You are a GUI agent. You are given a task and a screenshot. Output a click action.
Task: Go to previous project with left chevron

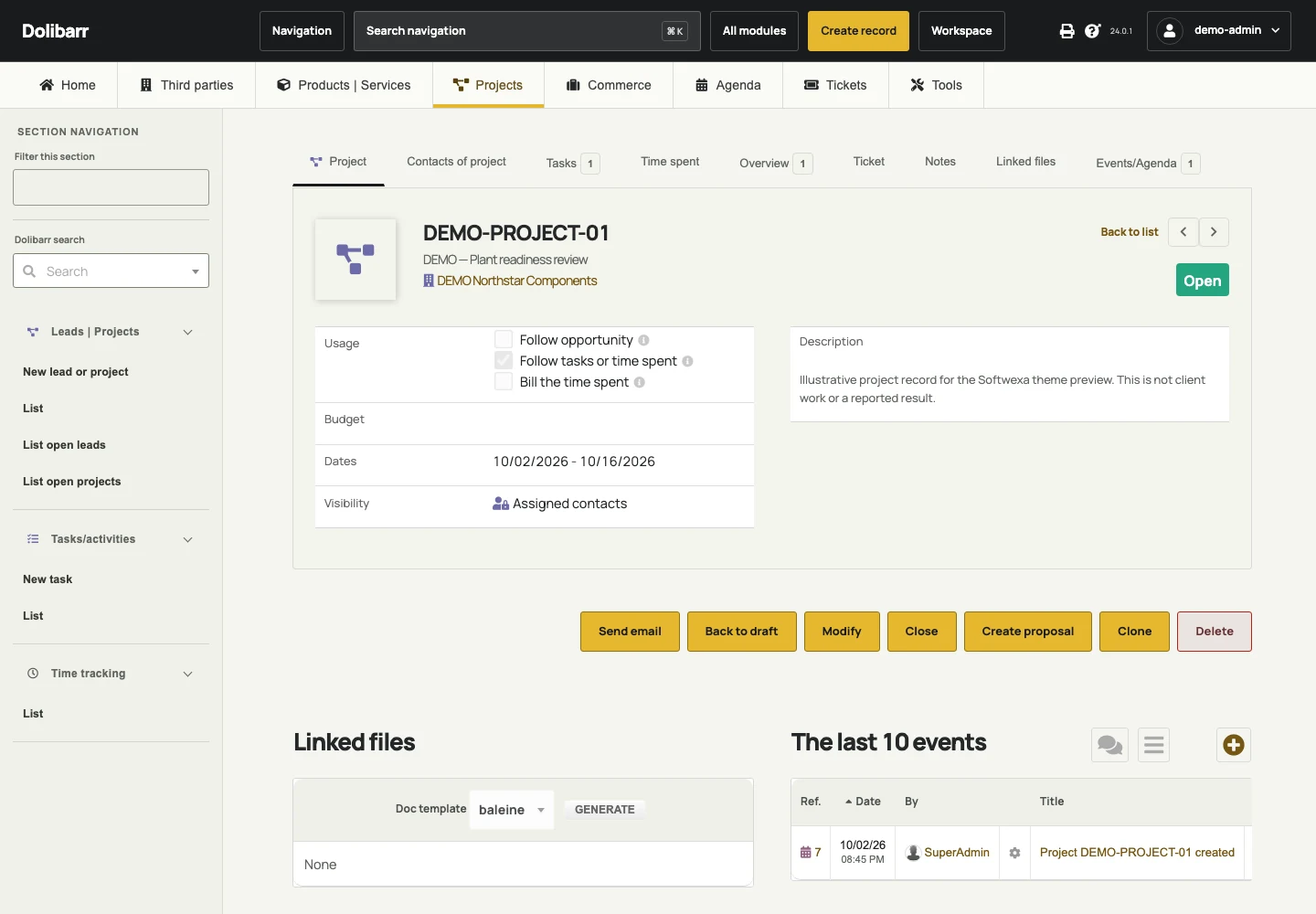pos(1183,232)
